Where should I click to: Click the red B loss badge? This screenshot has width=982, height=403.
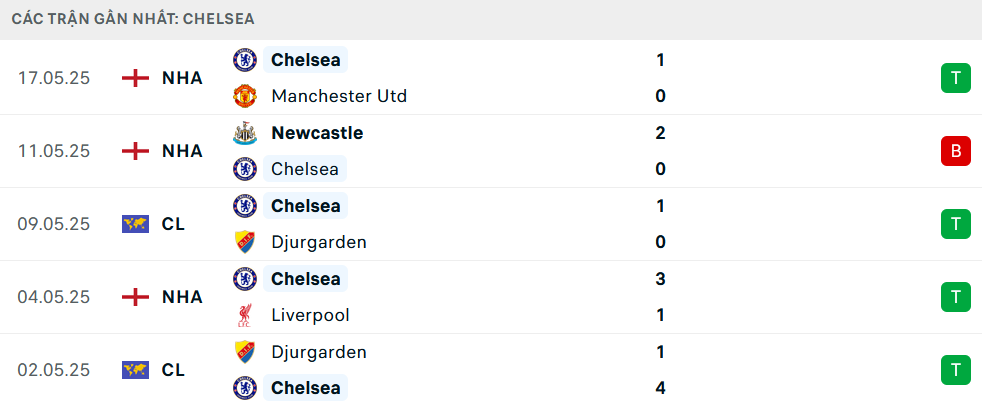click(x=955, y=151)
